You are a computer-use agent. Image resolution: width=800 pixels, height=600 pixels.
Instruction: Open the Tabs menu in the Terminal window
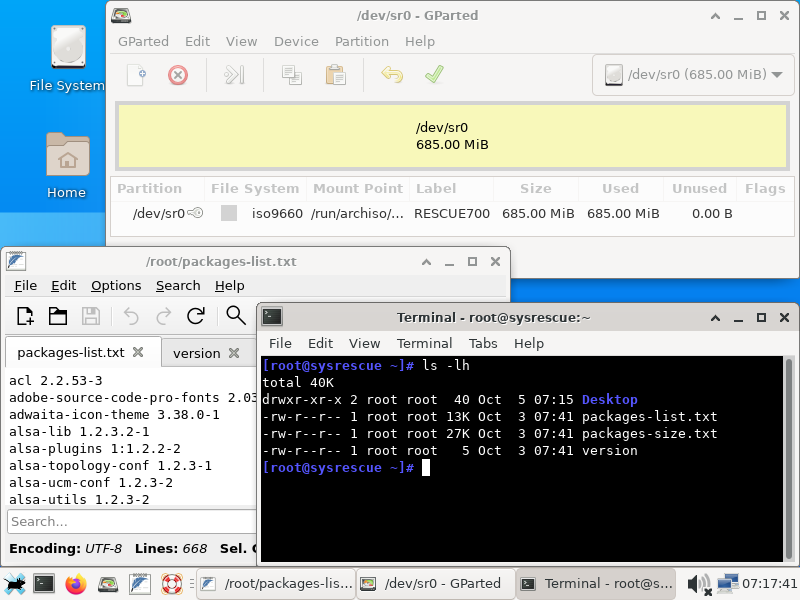coord(485,343)
